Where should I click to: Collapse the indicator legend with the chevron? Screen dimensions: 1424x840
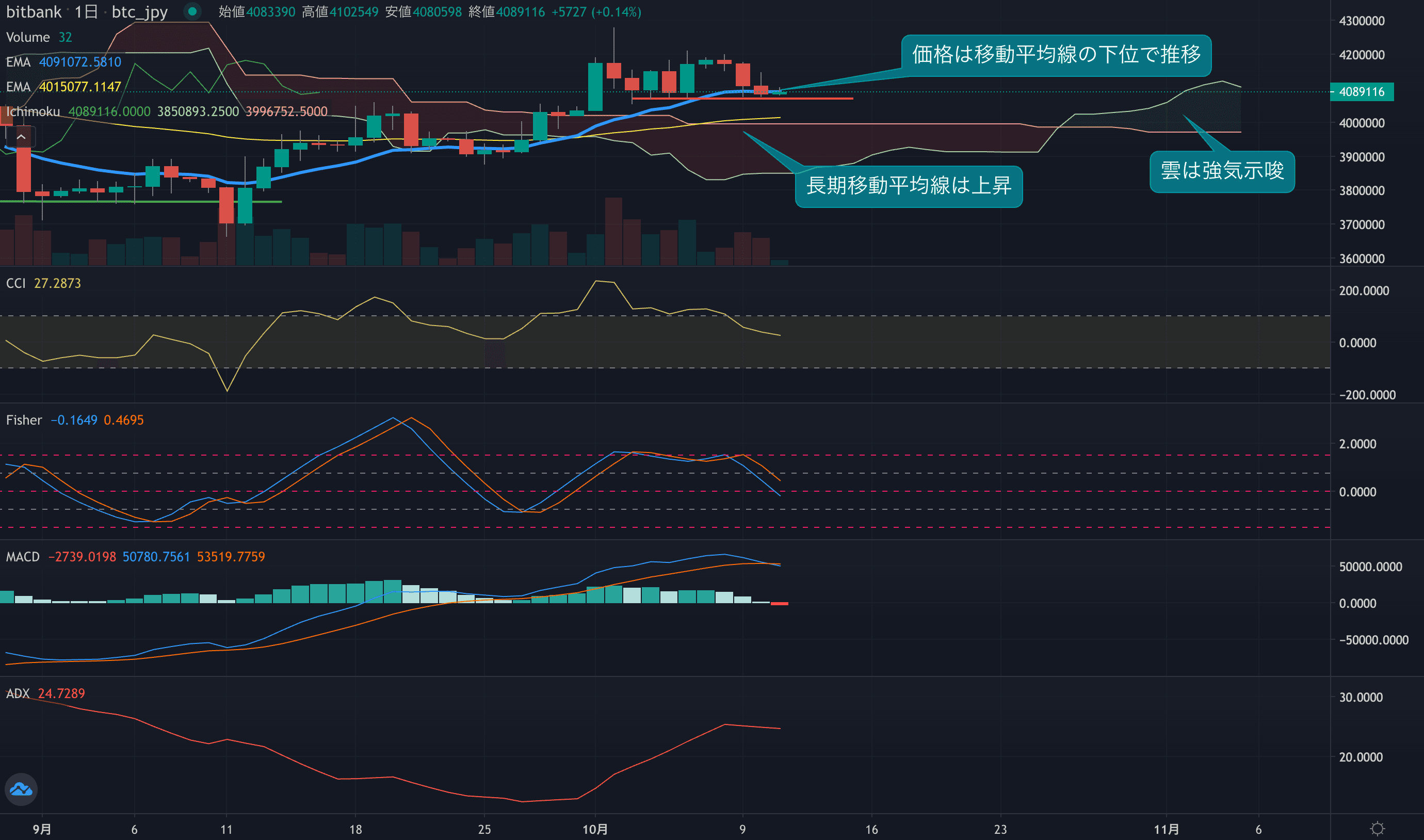[21, 137]
